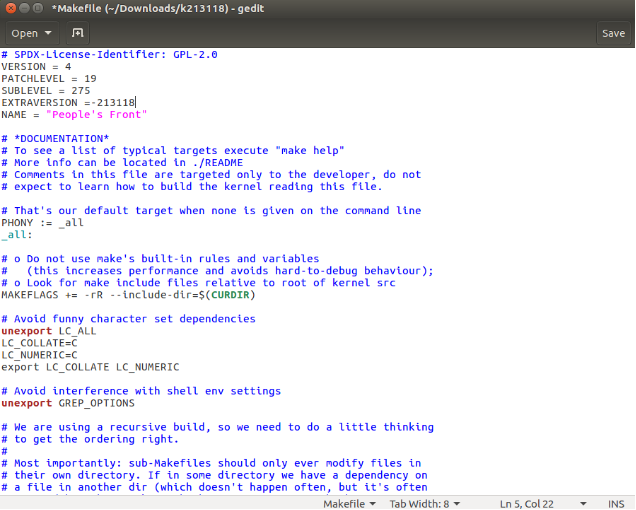Open the Tab Width: 8 dropdown

point(424,504)
